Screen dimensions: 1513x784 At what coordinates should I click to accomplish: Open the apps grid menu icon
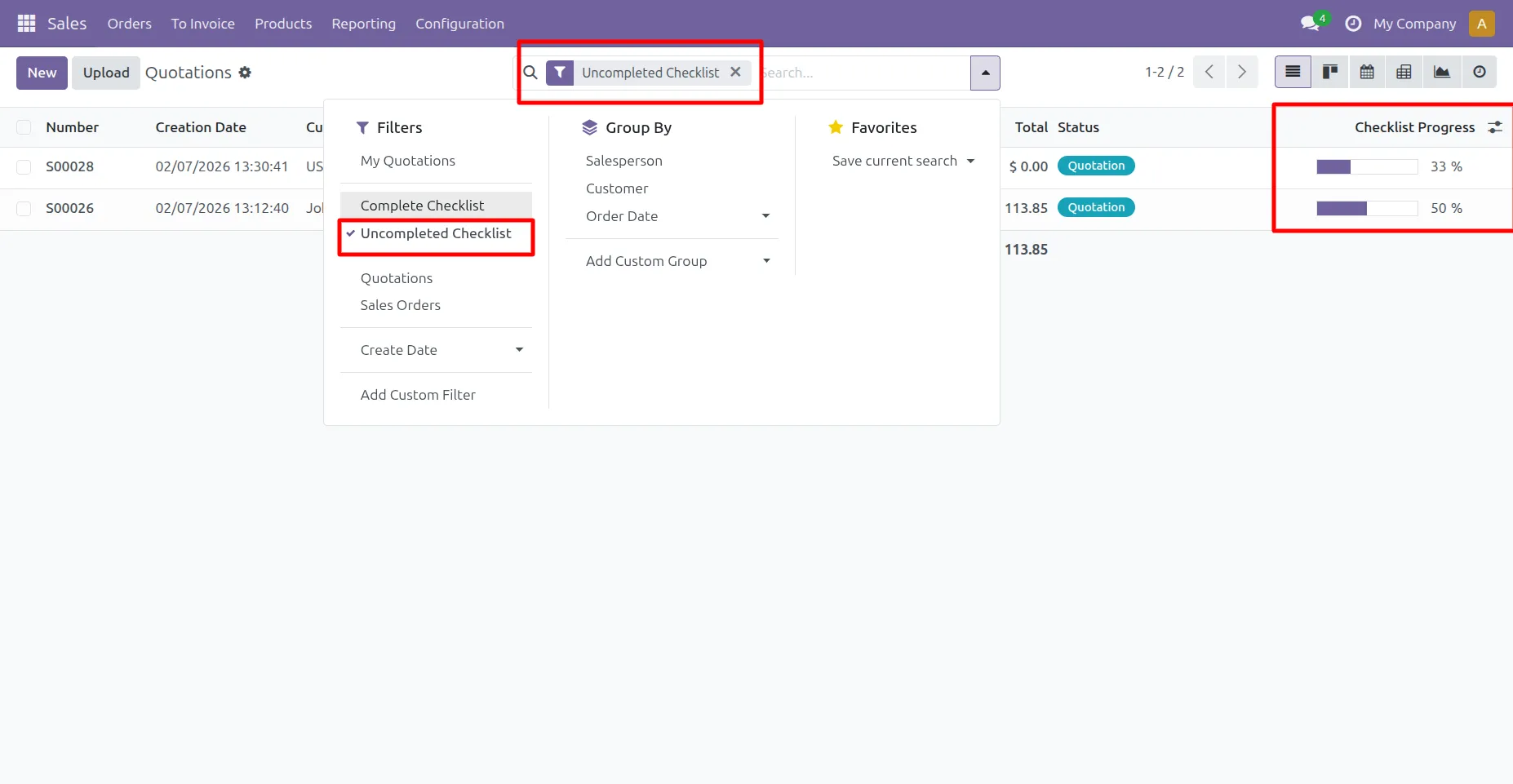26,24
